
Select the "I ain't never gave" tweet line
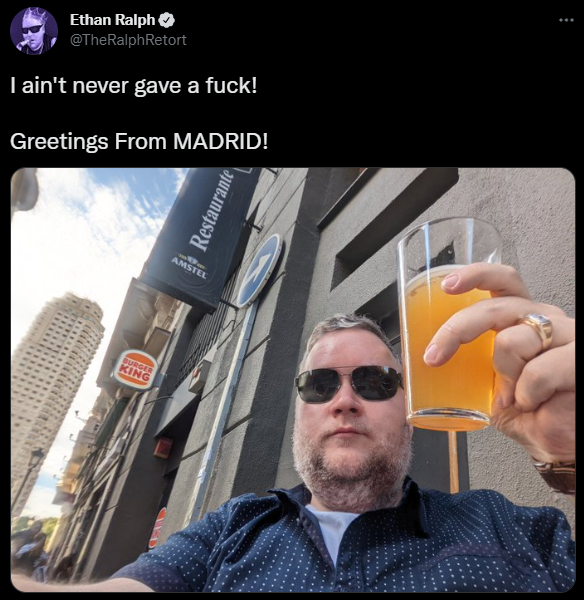pyautogui.click(x=134, y=85)
